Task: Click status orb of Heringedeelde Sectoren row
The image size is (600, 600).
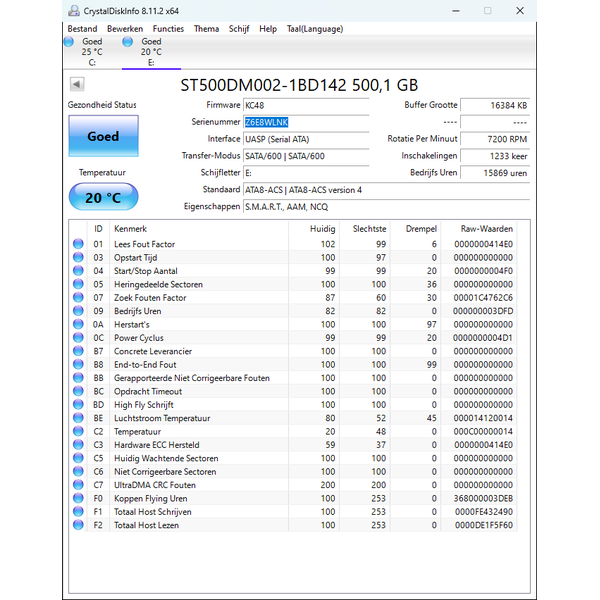Action: point(78,284)
